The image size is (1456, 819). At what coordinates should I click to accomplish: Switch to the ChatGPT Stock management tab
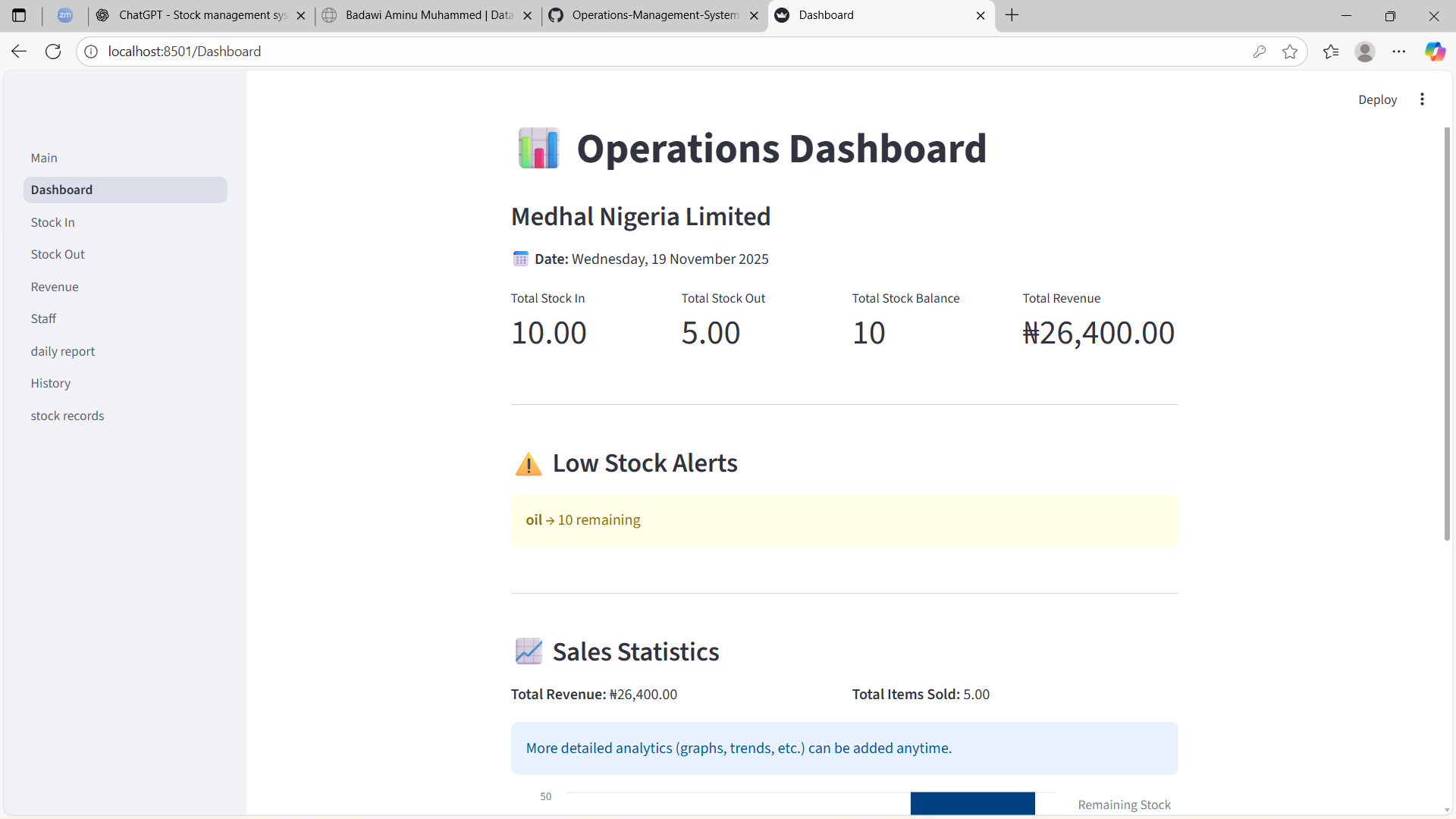201,15
